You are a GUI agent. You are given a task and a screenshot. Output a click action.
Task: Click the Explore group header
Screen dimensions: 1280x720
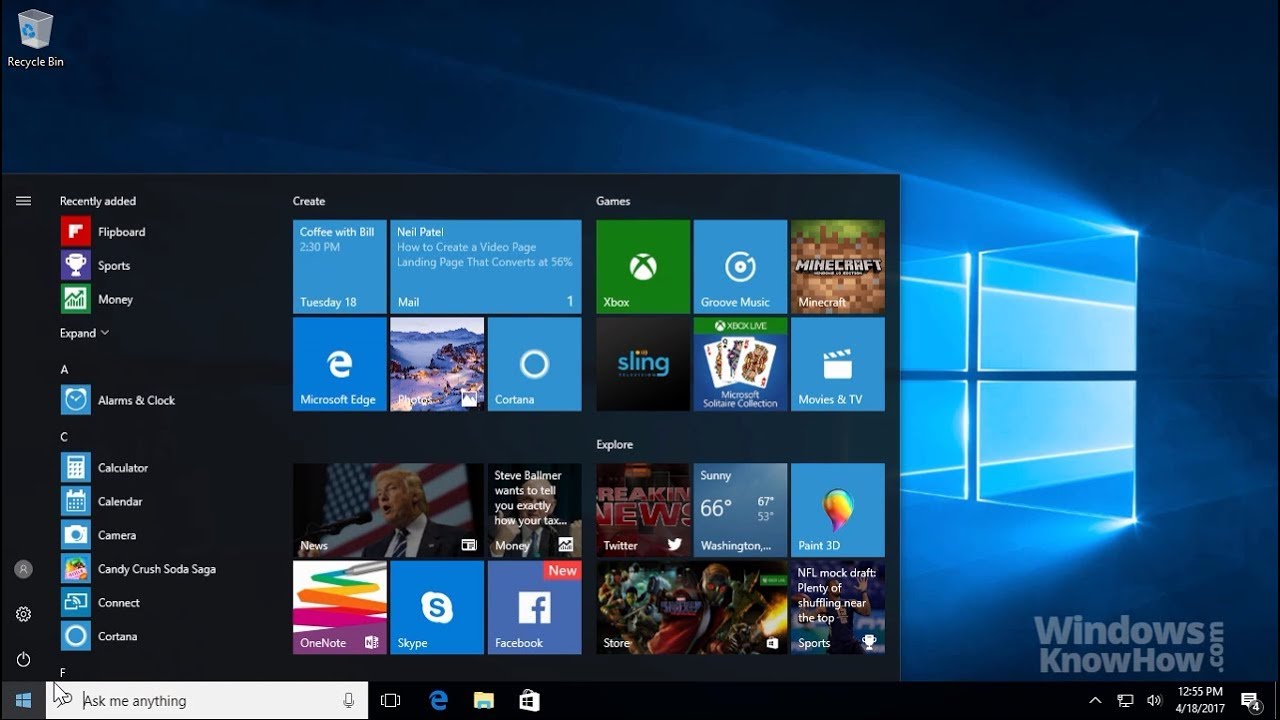tap(615, 444)
